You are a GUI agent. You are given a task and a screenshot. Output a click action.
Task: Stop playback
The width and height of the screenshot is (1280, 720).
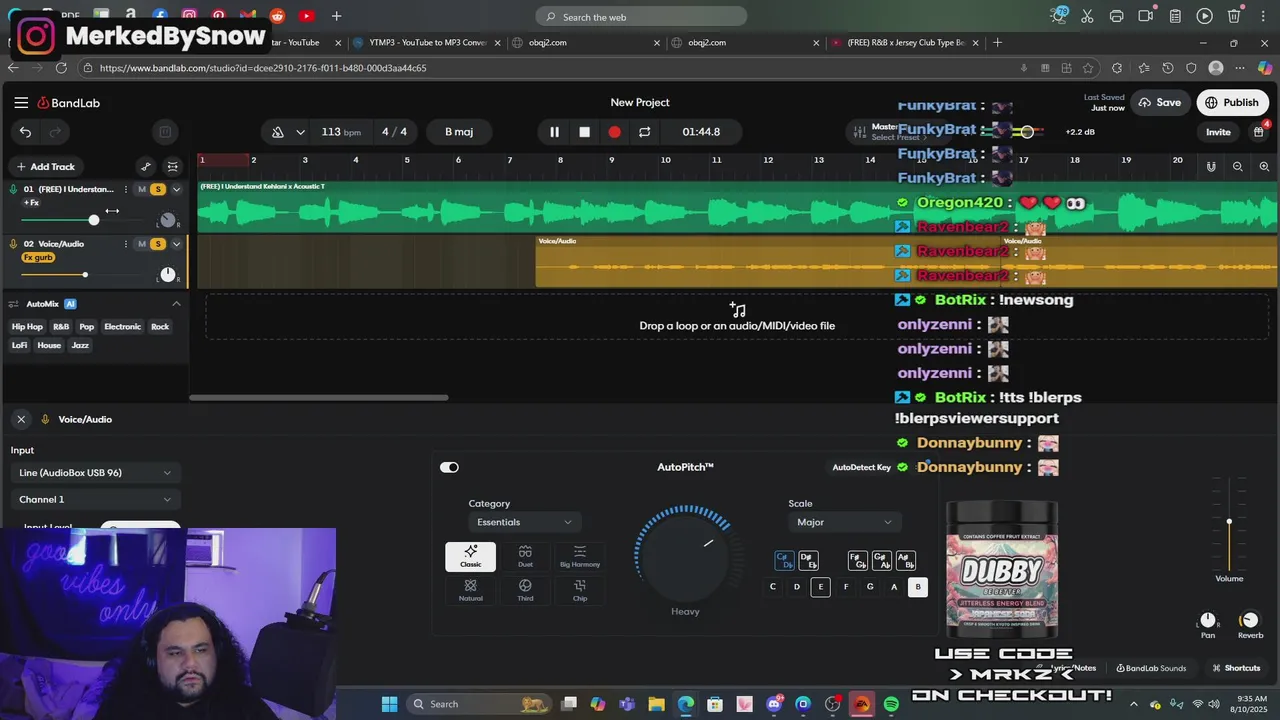click(585, 132)
